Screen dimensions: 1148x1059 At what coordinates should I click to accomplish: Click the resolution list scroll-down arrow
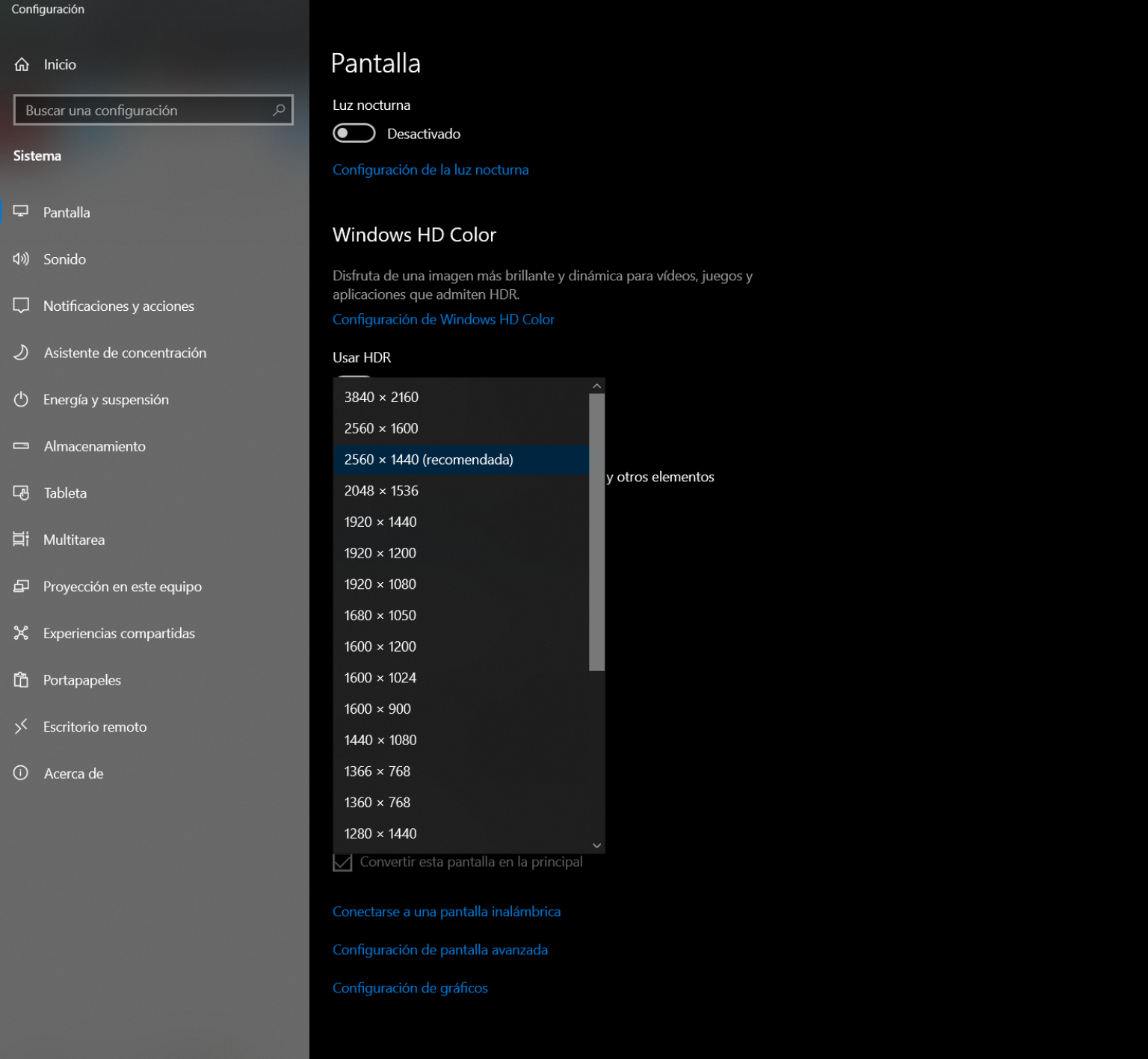[596, 845]
